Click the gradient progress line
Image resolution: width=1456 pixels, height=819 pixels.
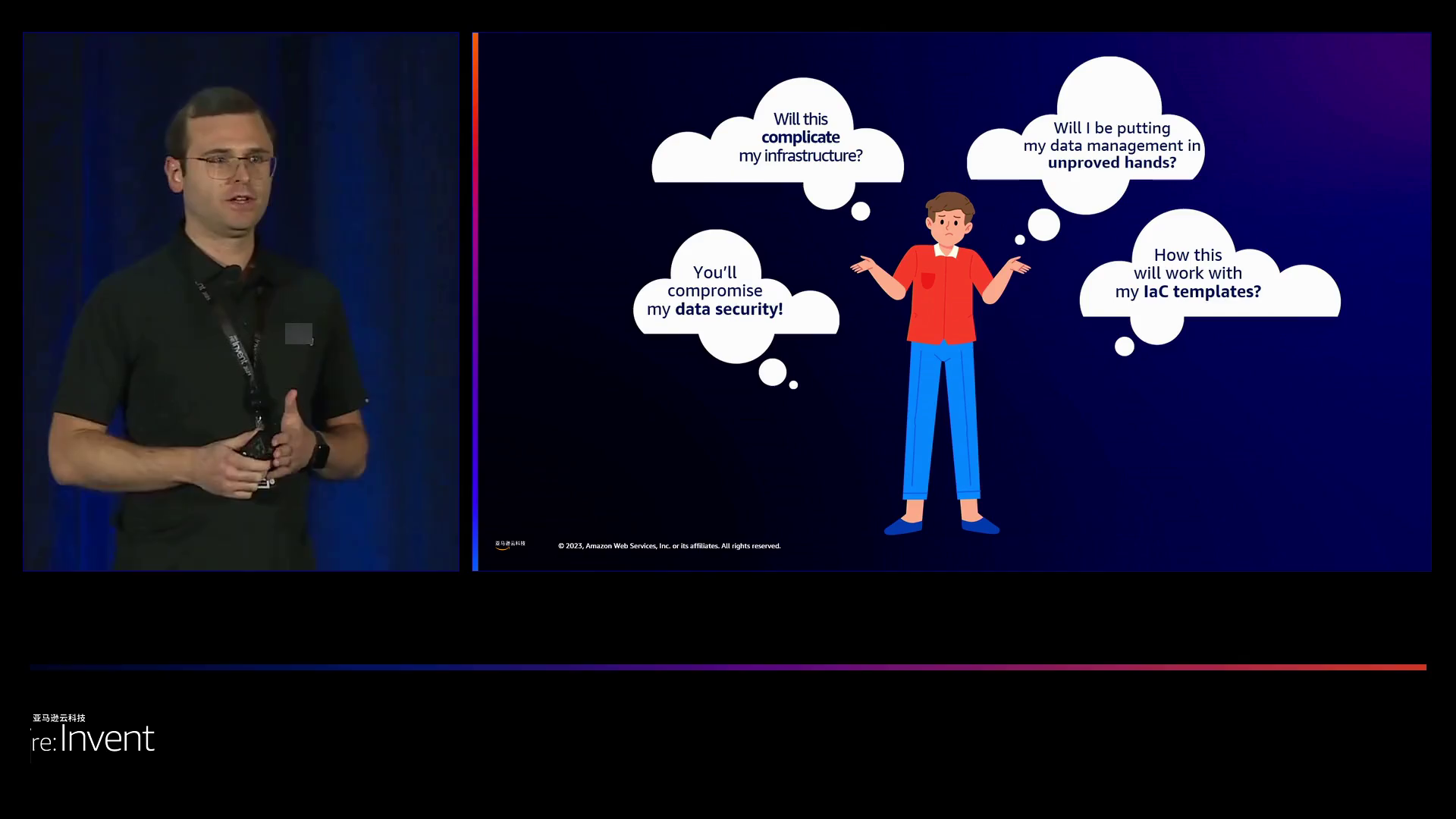[x=728, y=667]
